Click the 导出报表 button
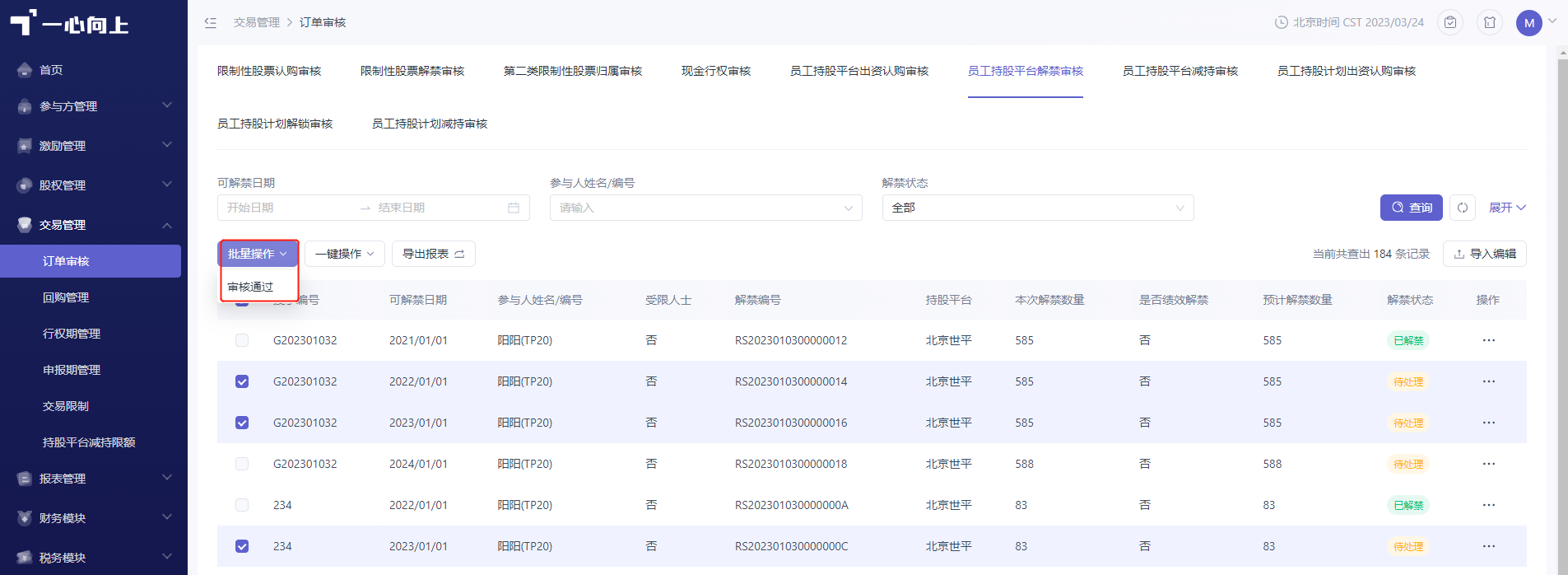 click(x=434, y=254)
